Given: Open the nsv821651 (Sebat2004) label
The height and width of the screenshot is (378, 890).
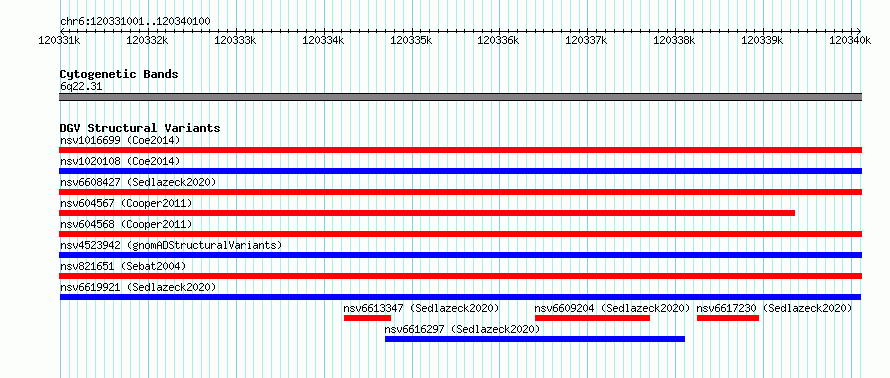Looking at the screenshot, I should pyautogui.click(x=123, y=266).
